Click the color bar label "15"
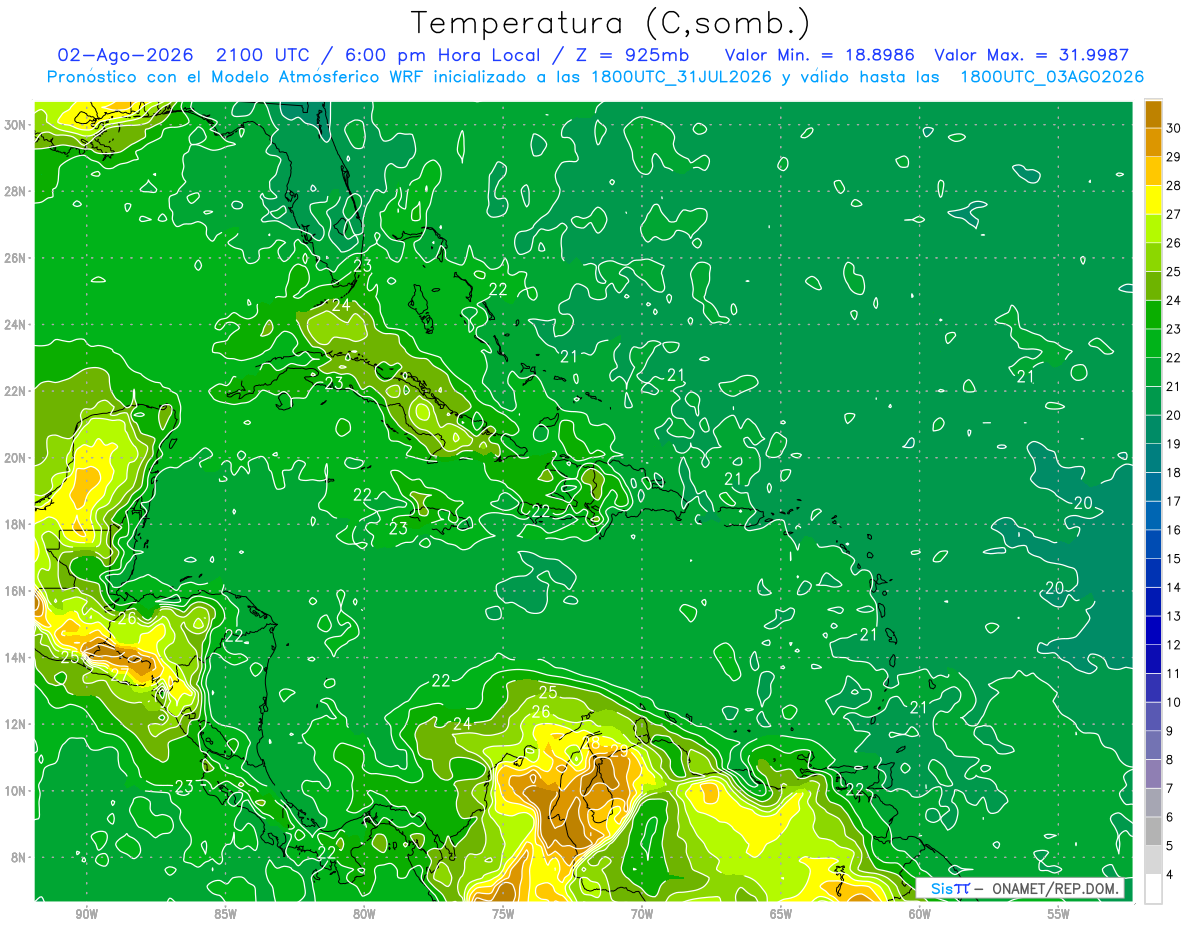 pyautogui.click(x=1174, y=559)
